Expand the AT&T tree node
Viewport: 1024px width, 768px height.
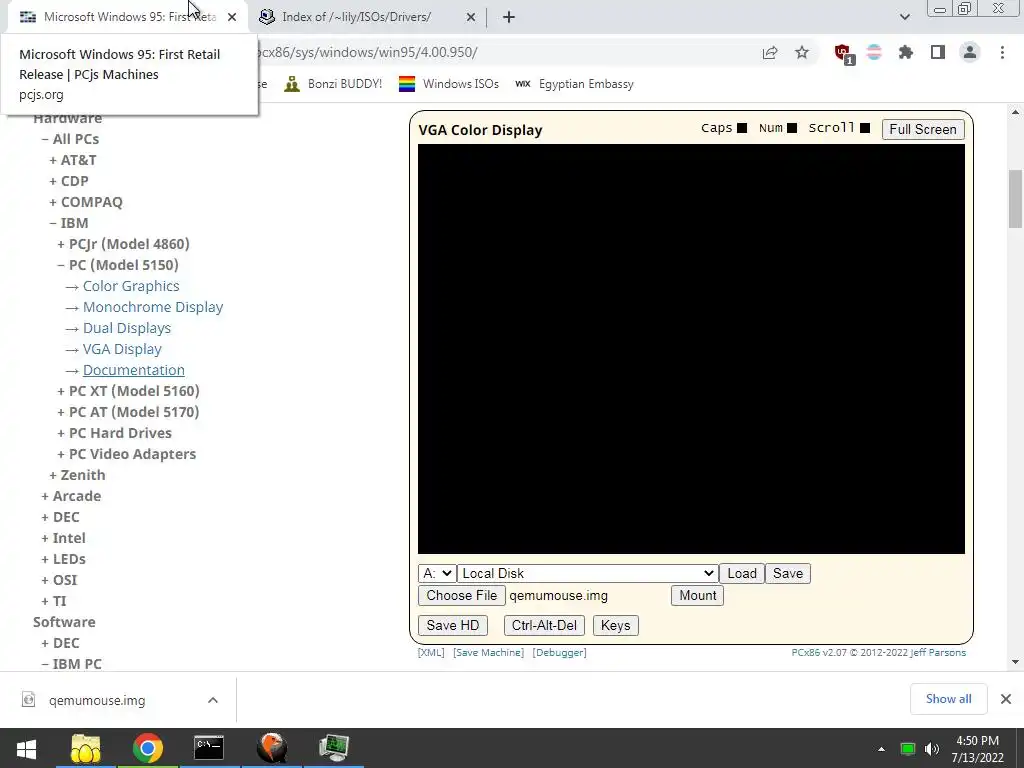(72, 160)
